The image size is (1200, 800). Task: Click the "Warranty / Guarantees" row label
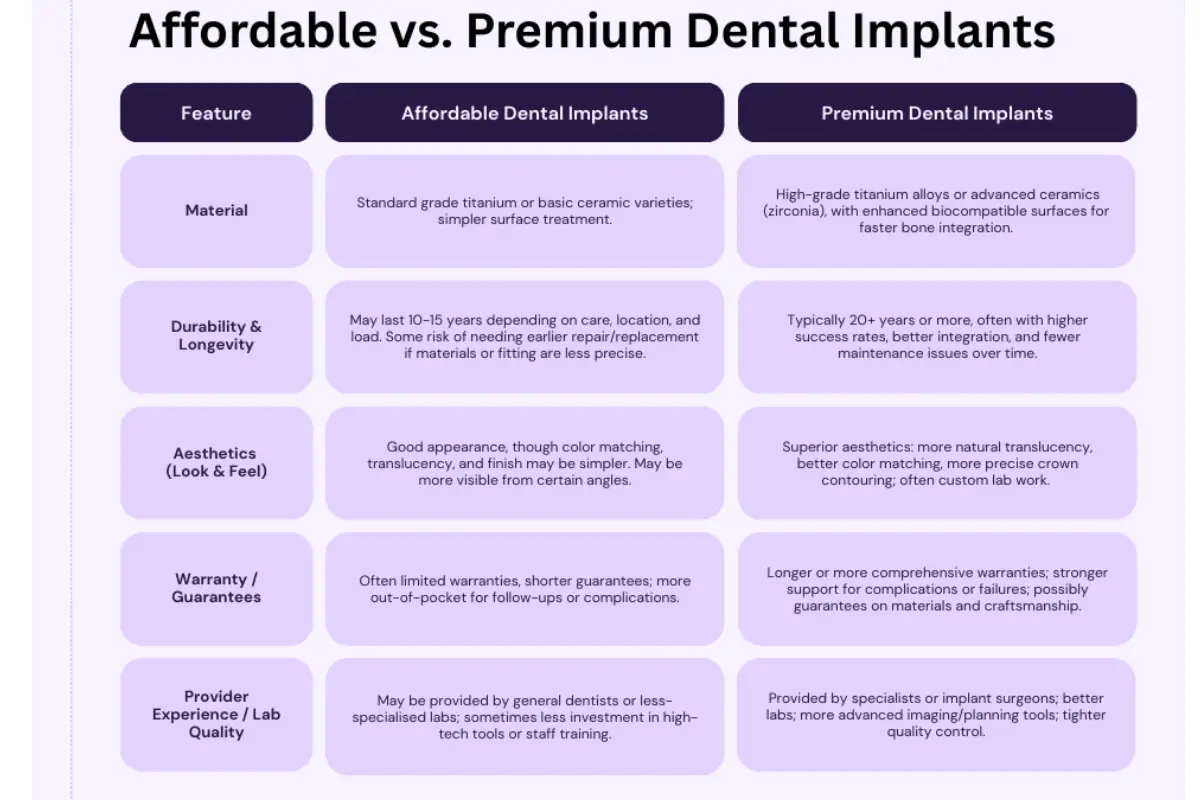216,588
